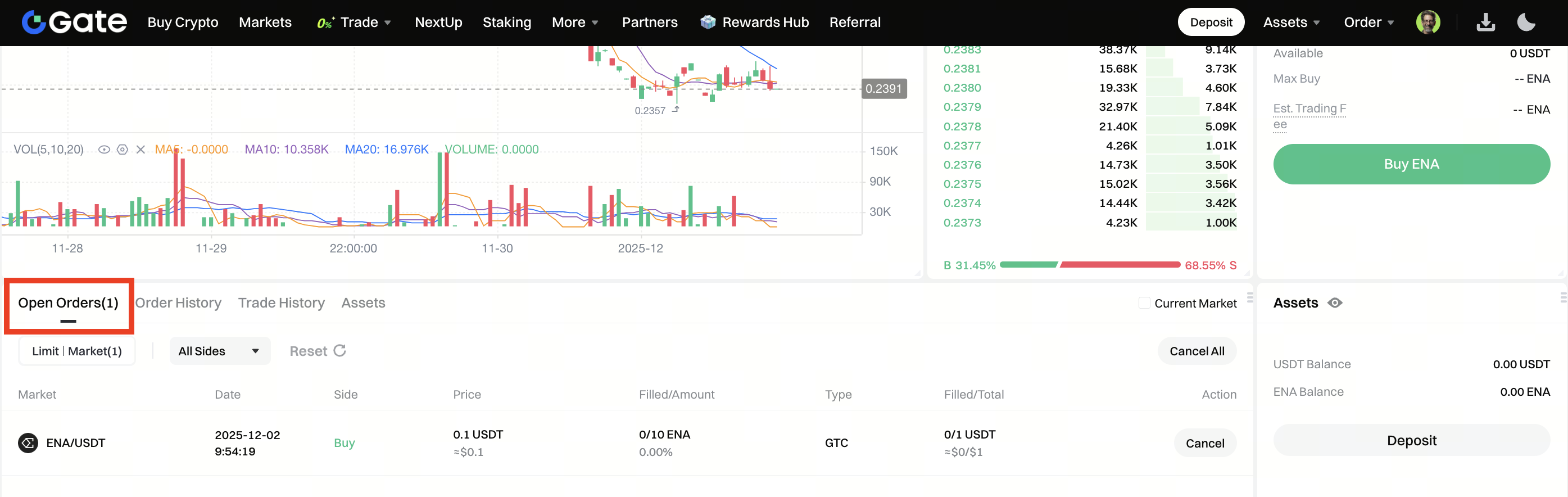Open the Trade dropdown menu
Viewport: 1568px width, 497px height.
tap(365, 22)
